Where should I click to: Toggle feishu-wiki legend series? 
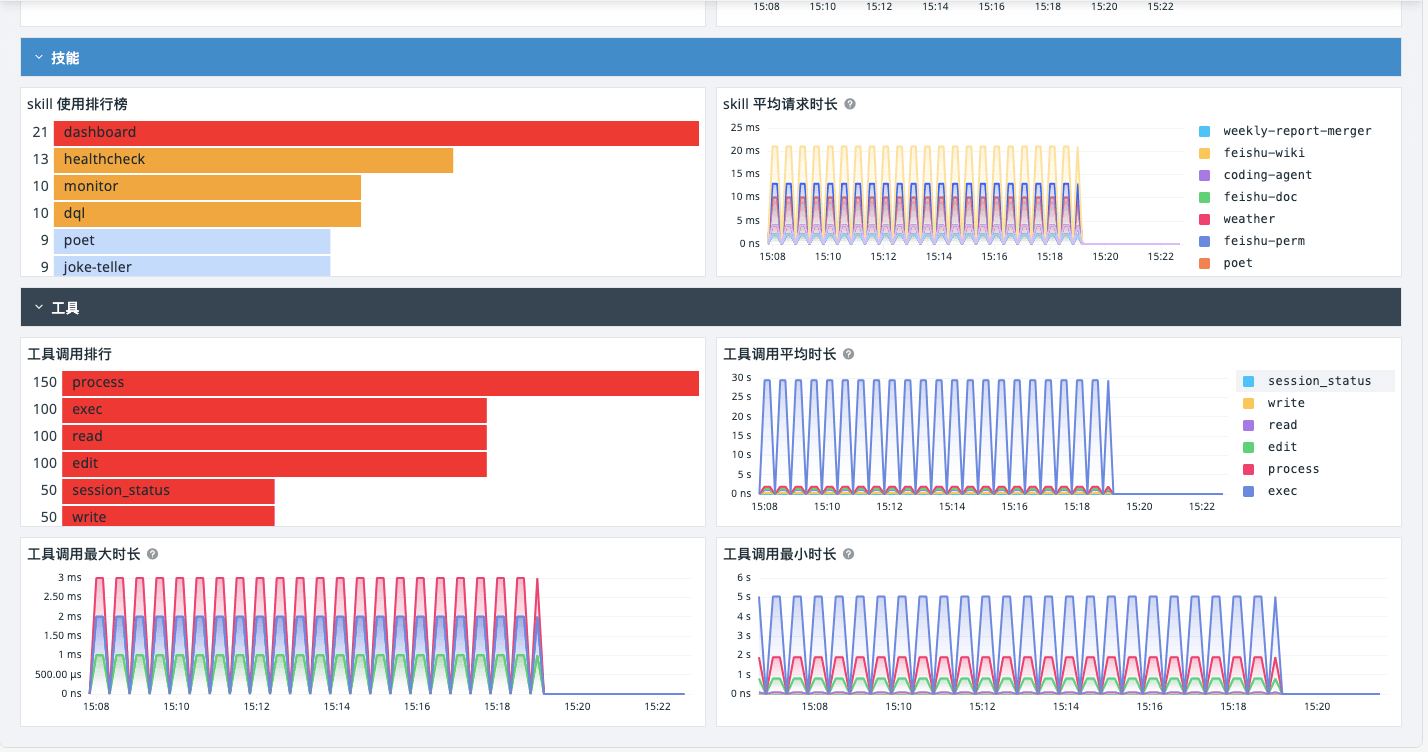(1264, 153)
